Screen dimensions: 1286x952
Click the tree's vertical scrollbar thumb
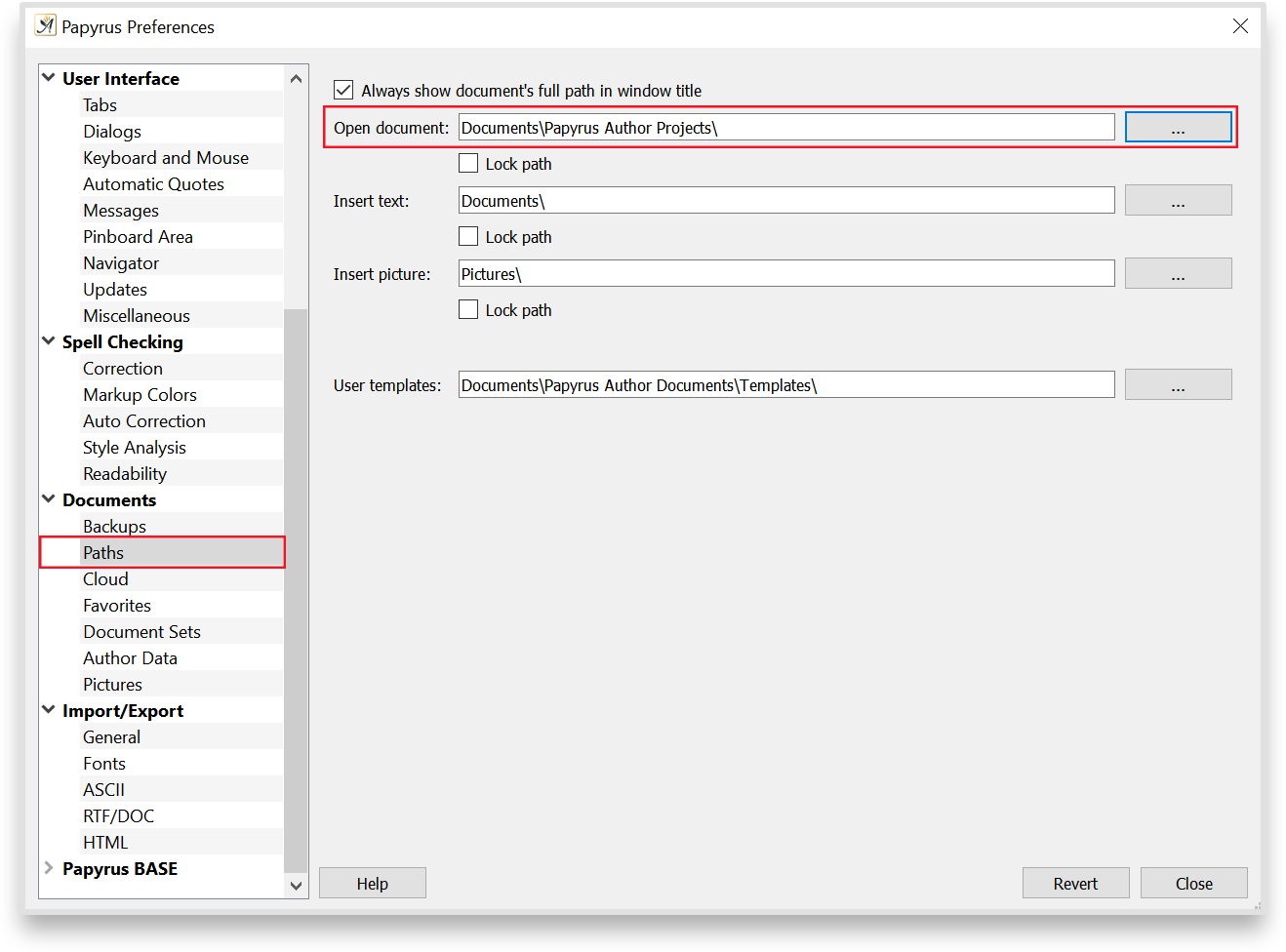click(x=296, y=590)
